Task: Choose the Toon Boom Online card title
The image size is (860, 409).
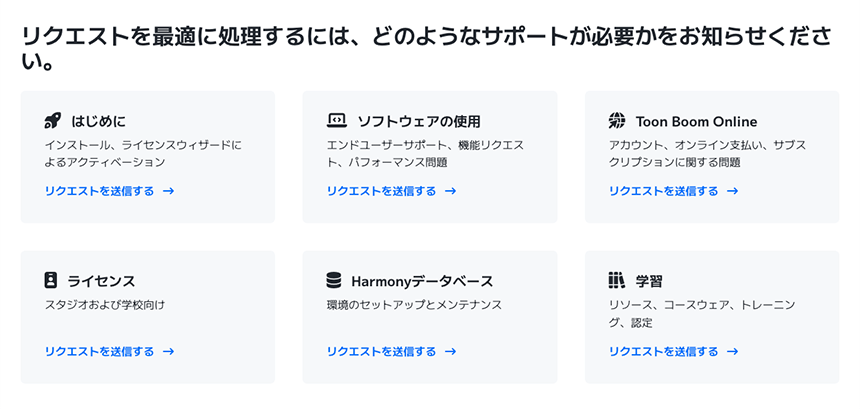Action: (x=696, y=122)
